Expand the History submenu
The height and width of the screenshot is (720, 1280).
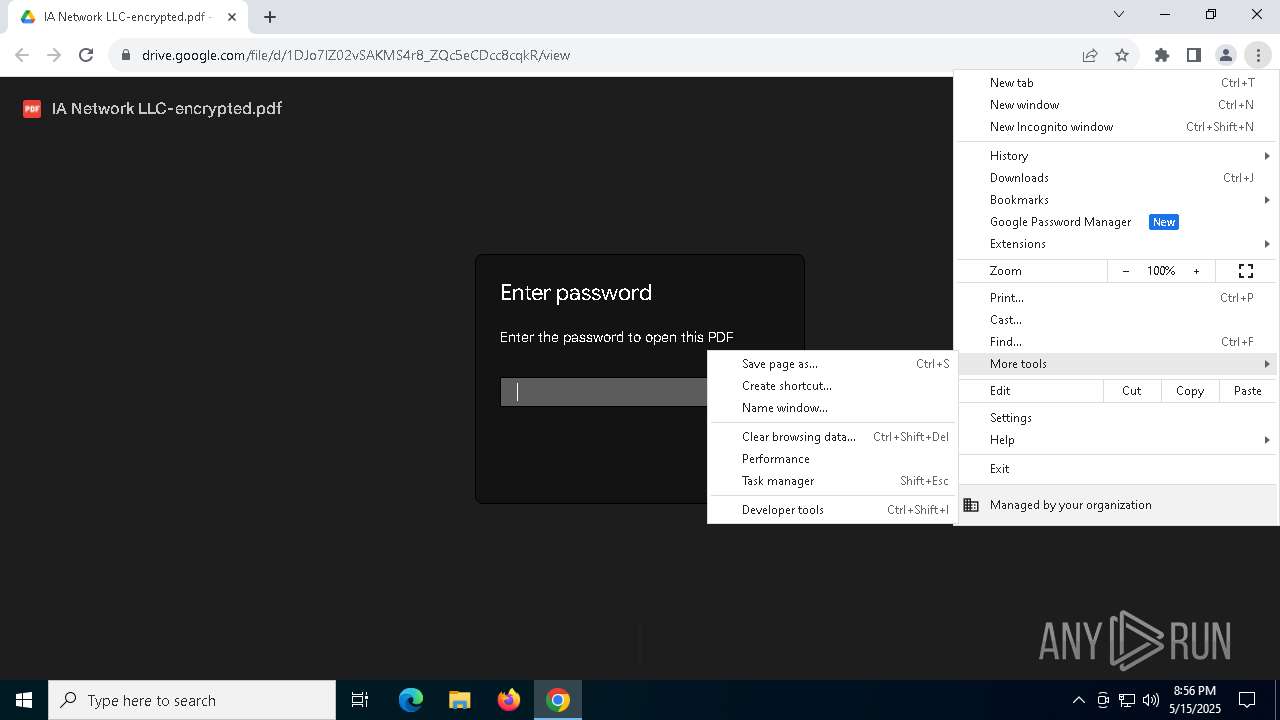[1116, 156]
